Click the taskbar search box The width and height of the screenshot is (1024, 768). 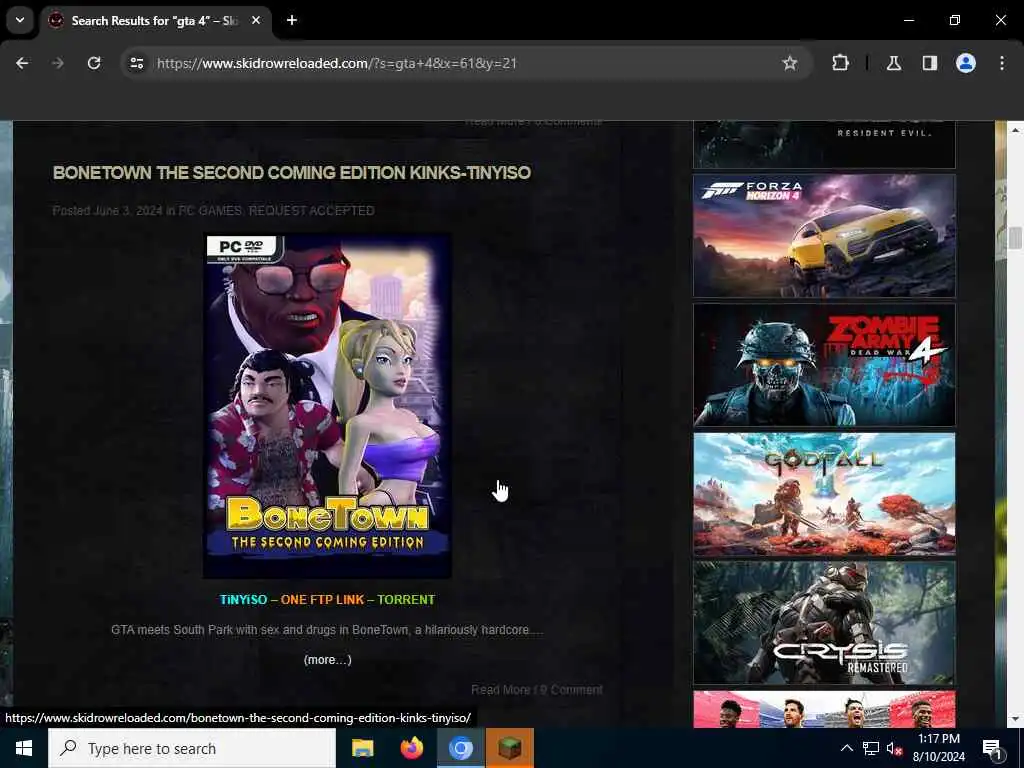(192, 748)
